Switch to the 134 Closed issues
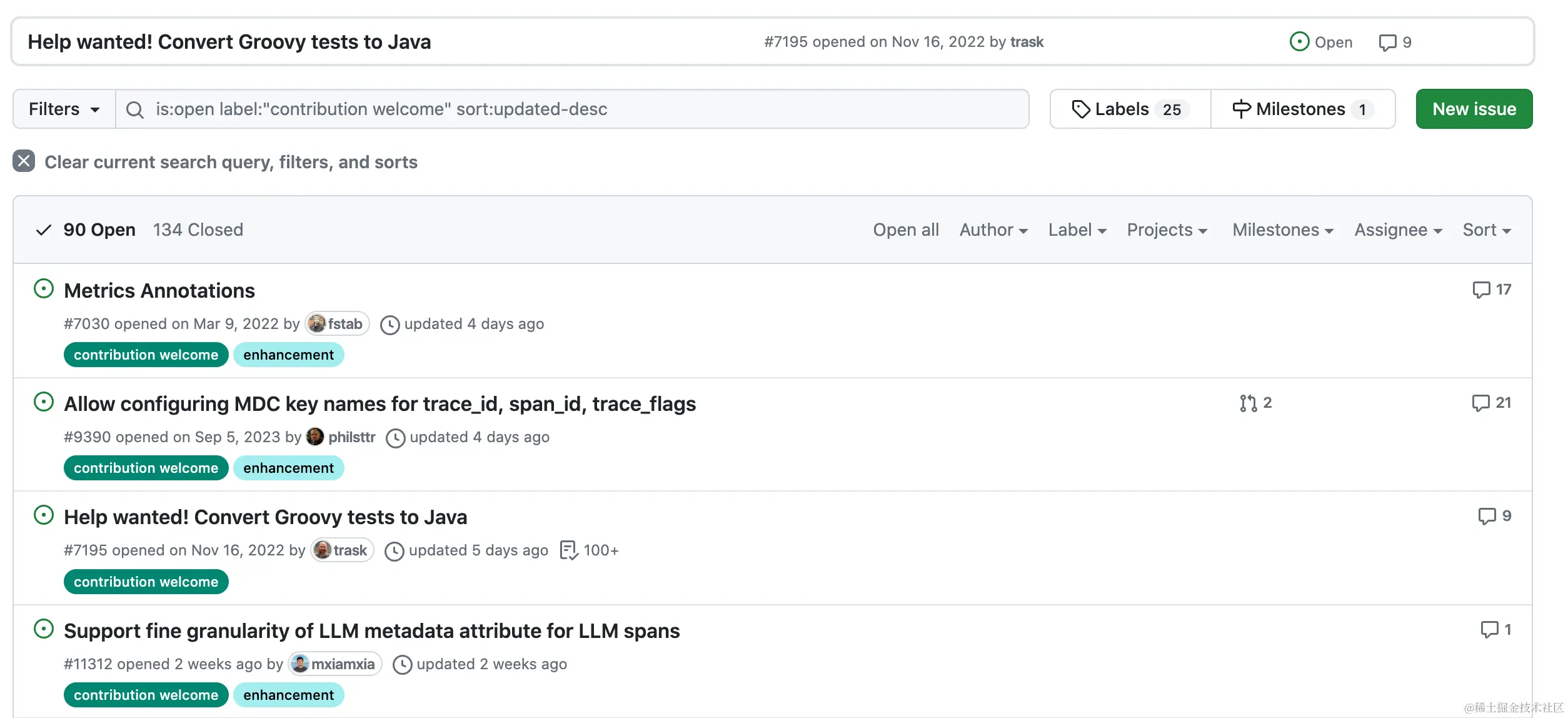Screen dimensions: 1568x718 click(x=198, y=230)
